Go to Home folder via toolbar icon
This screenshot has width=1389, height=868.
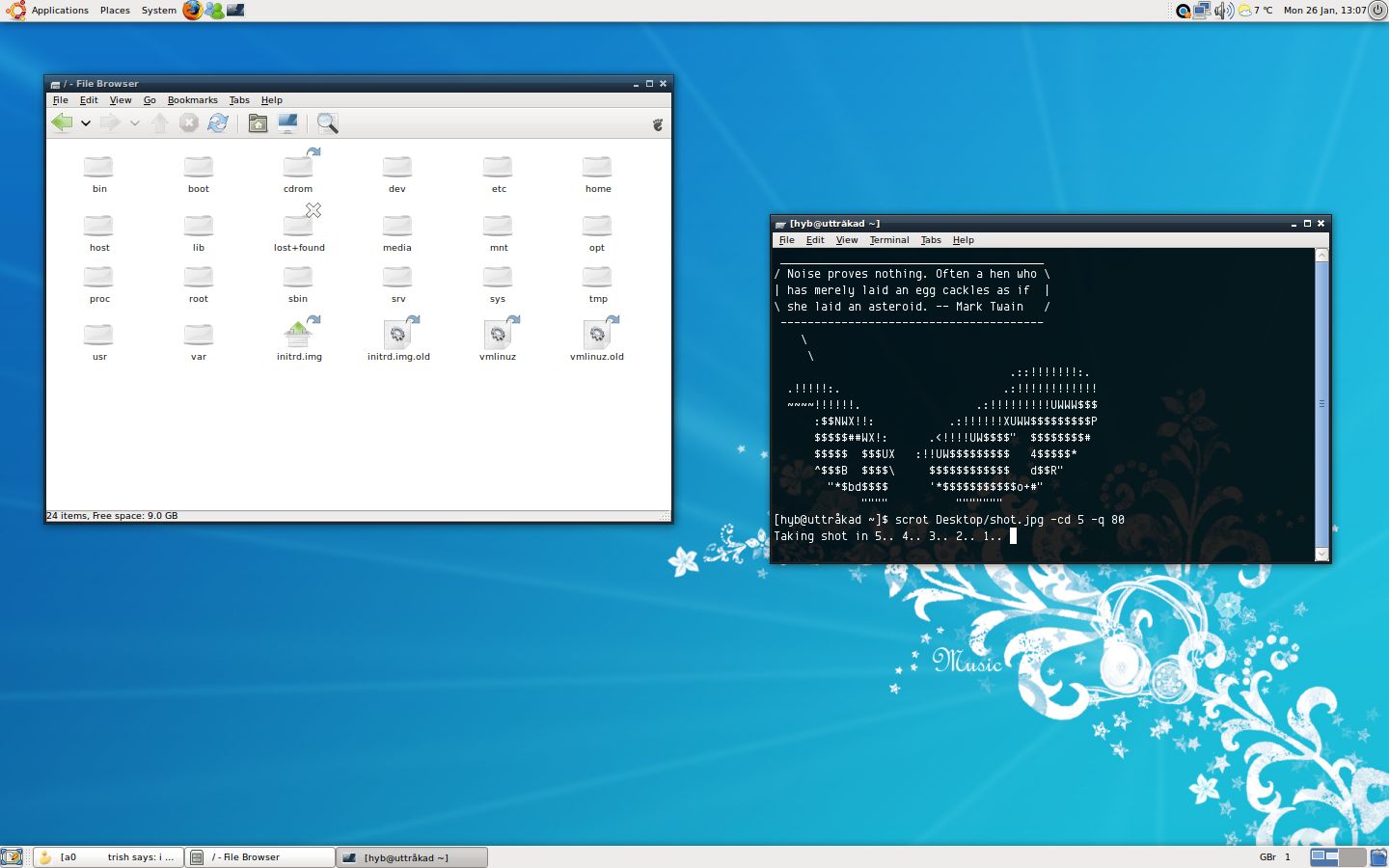click(x=258, y=122)
